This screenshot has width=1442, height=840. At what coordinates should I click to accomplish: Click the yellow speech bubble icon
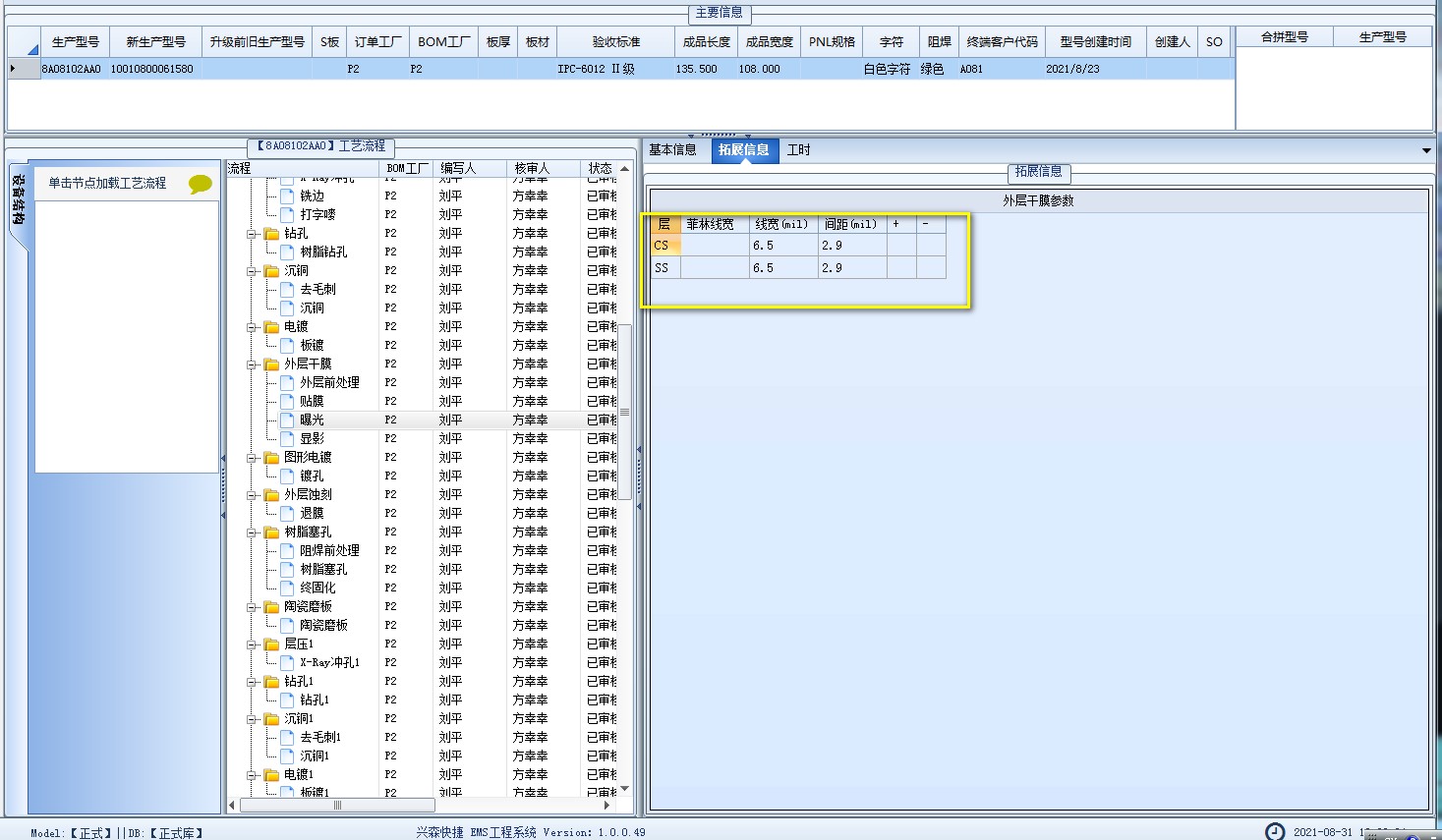pyautogui.click(x=201, y=184)
